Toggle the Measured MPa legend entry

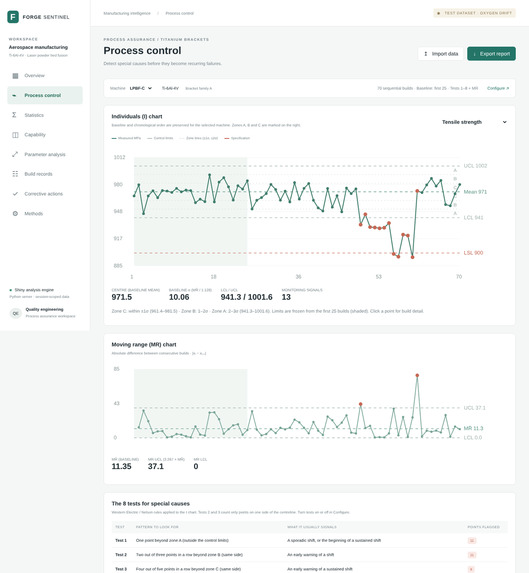click(x=126, y=138)
